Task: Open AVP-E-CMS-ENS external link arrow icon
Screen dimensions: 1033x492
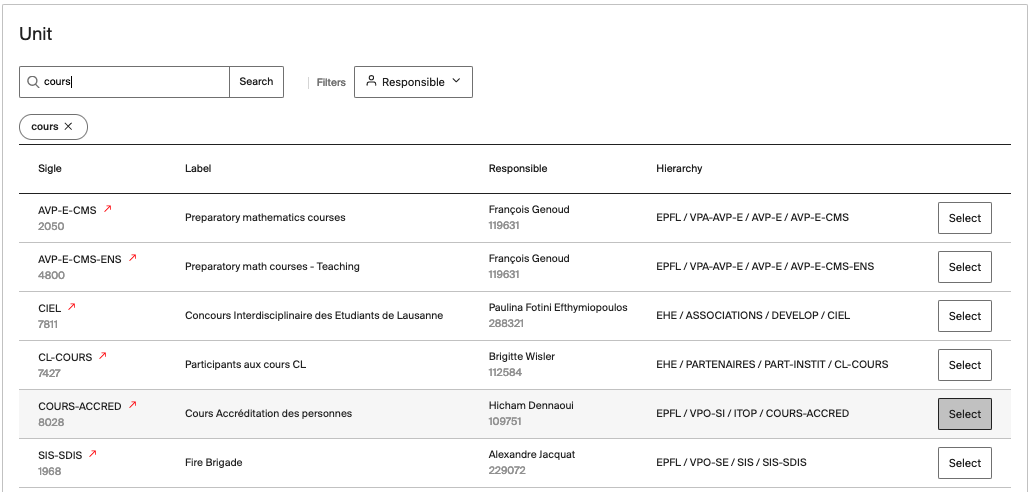Action: 132,258
